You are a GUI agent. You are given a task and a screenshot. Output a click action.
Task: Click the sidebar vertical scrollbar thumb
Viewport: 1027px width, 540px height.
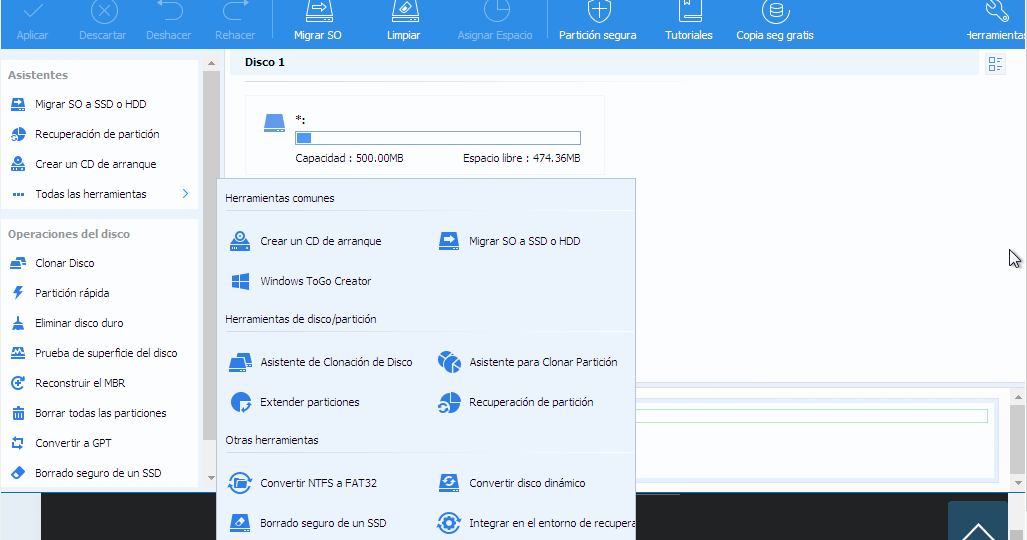[211, 256]
